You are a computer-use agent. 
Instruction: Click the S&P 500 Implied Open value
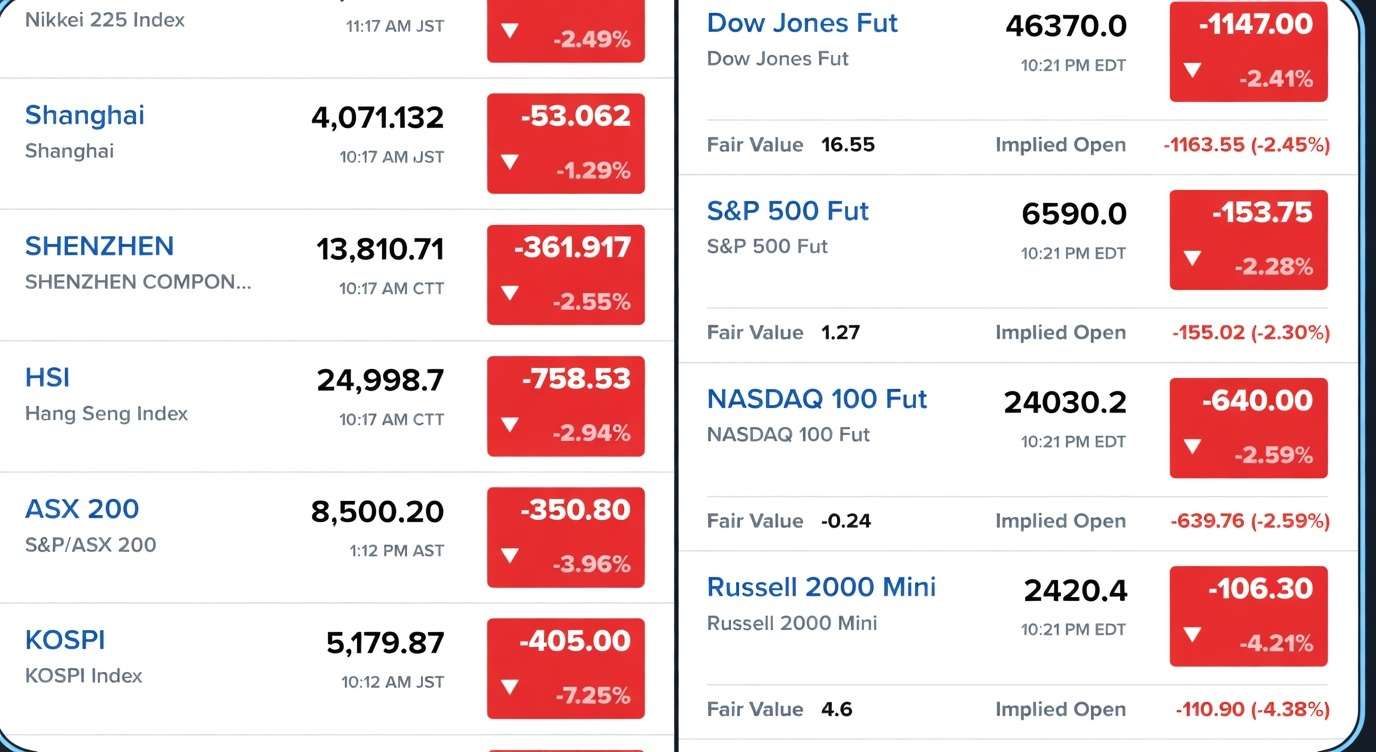click(1251, 333)
